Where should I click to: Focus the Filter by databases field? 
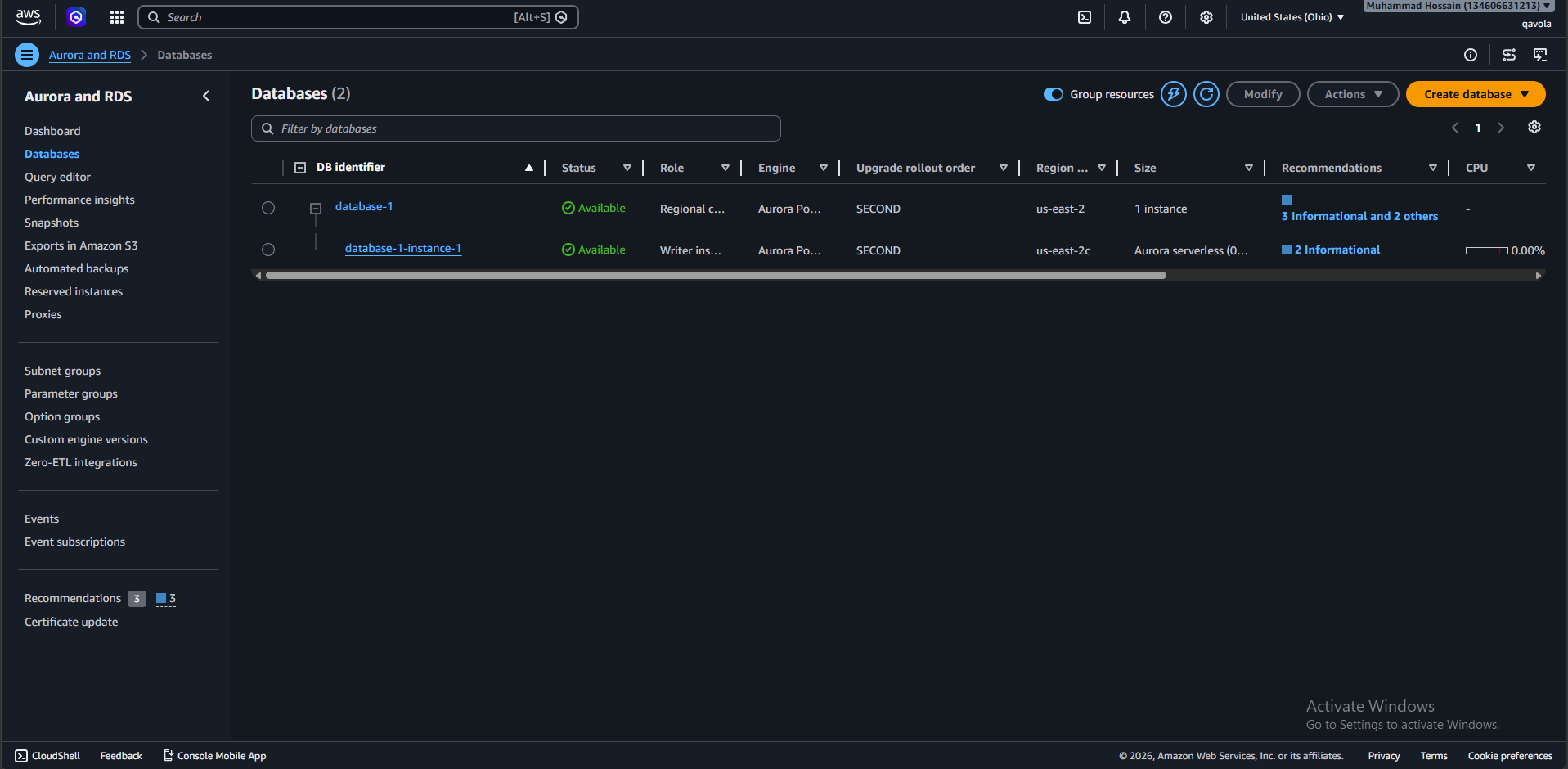516,128
